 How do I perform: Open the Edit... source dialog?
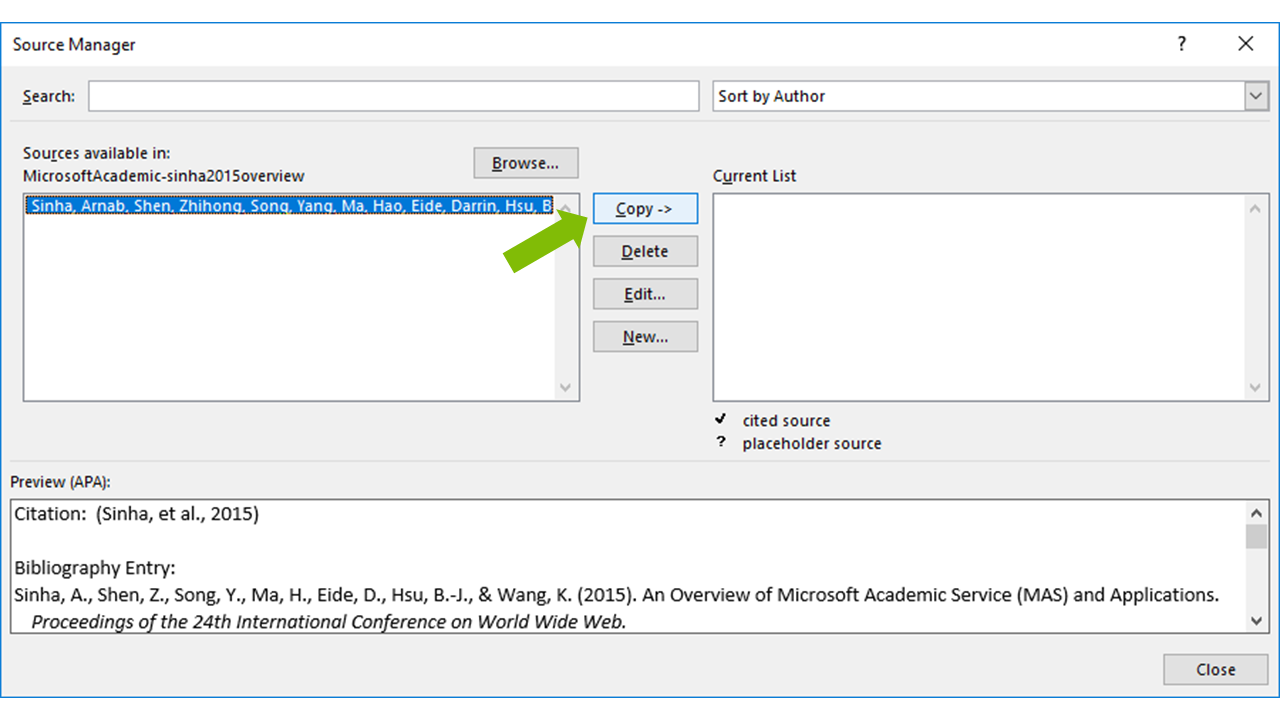pyautogui.click(x=645, y=294)
